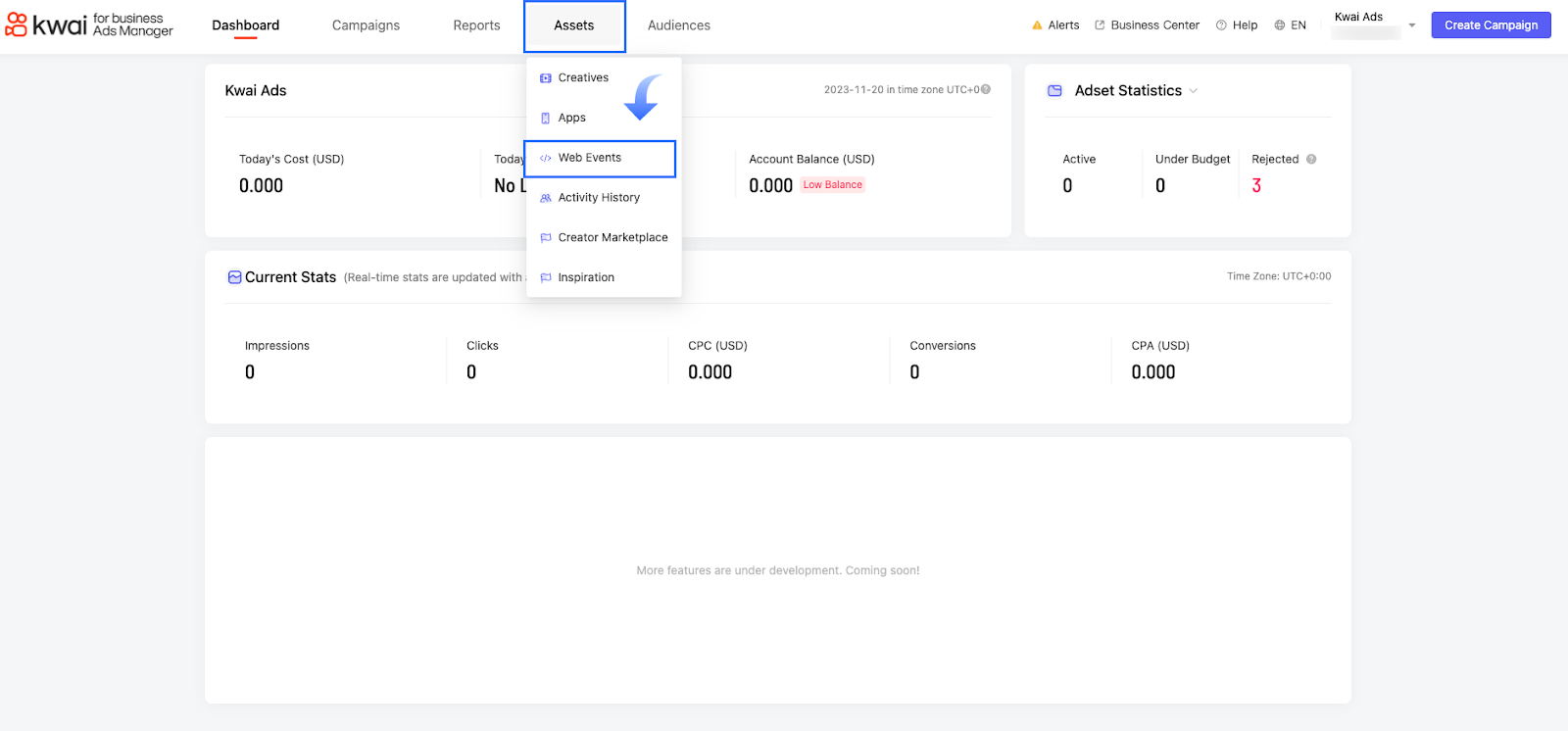Screen dimensions: 1568x731
Task: Click the Web Events code icon
Action: pos(546,158)
